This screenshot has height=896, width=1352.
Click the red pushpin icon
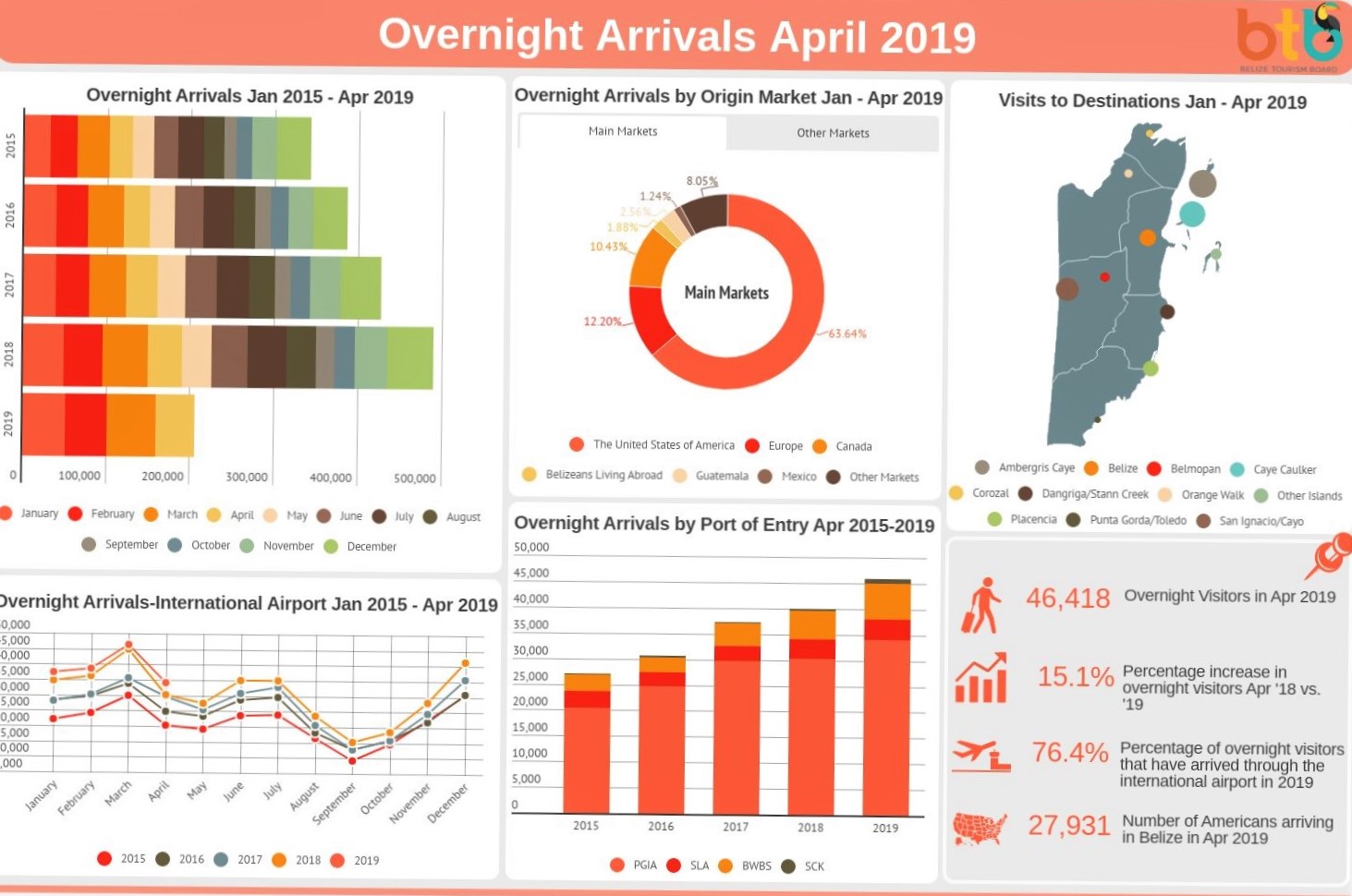click(x=1331, y=556)
